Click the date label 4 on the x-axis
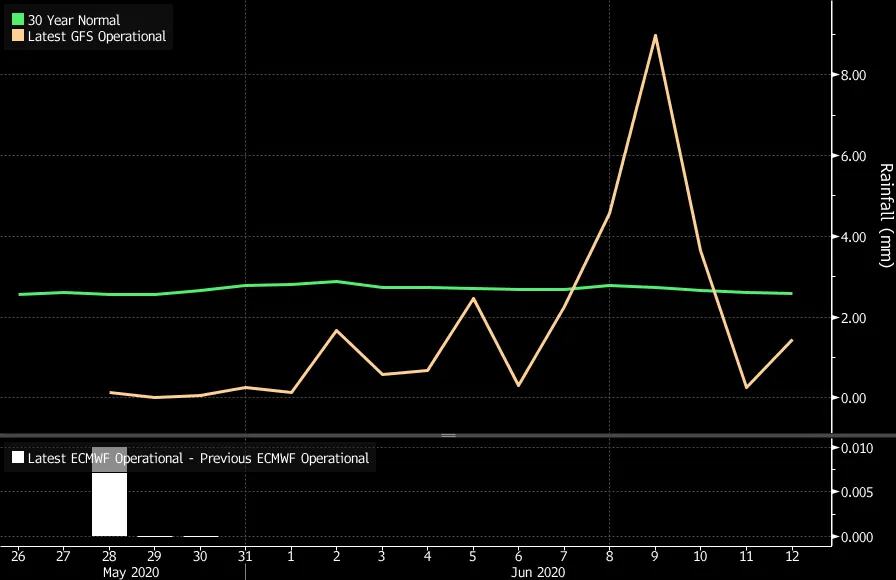896x580 pixels. click(427, 556)
